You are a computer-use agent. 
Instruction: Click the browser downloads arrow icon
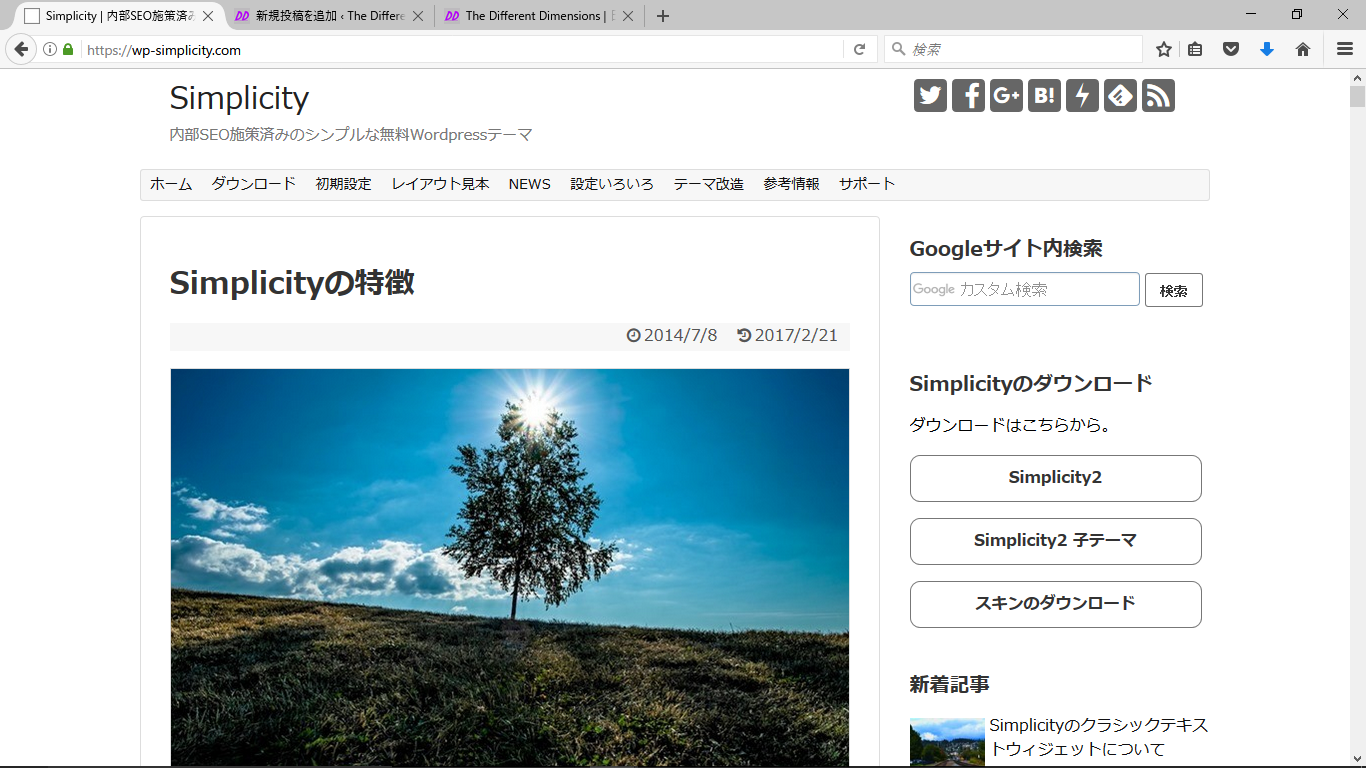click(1267, 49)
